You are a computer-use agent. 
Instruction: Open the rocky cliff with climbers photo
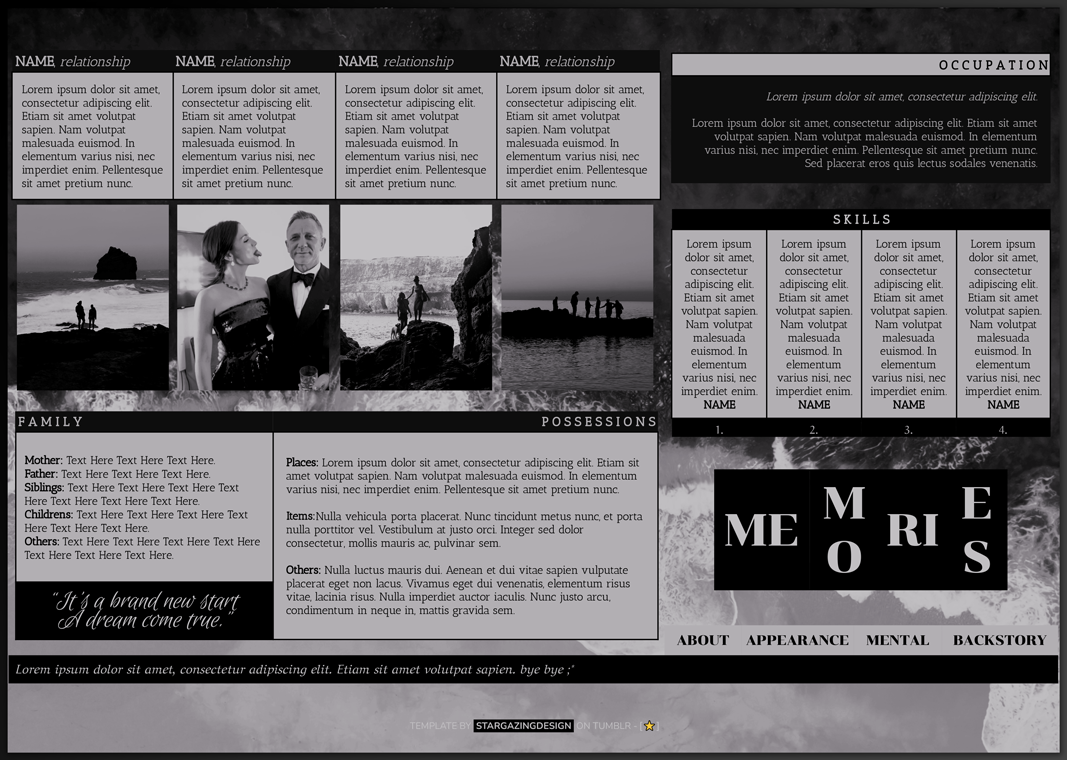416,298
